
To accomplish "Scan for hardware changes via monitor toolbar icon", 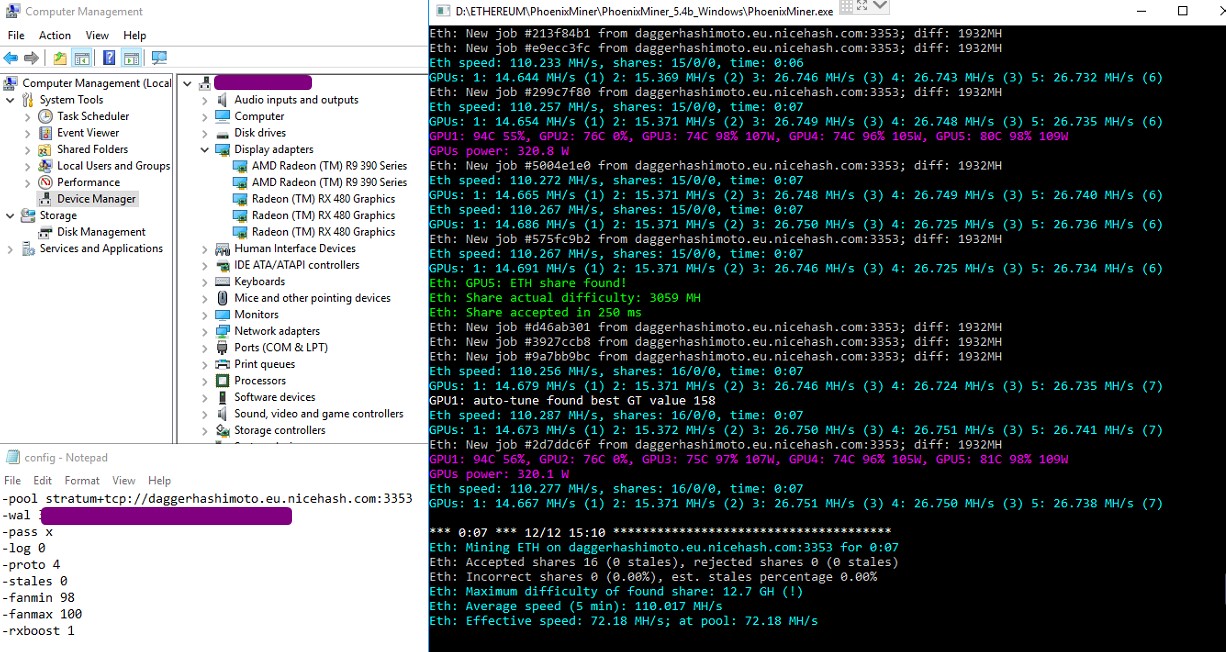I will click(x=159, y=58).
